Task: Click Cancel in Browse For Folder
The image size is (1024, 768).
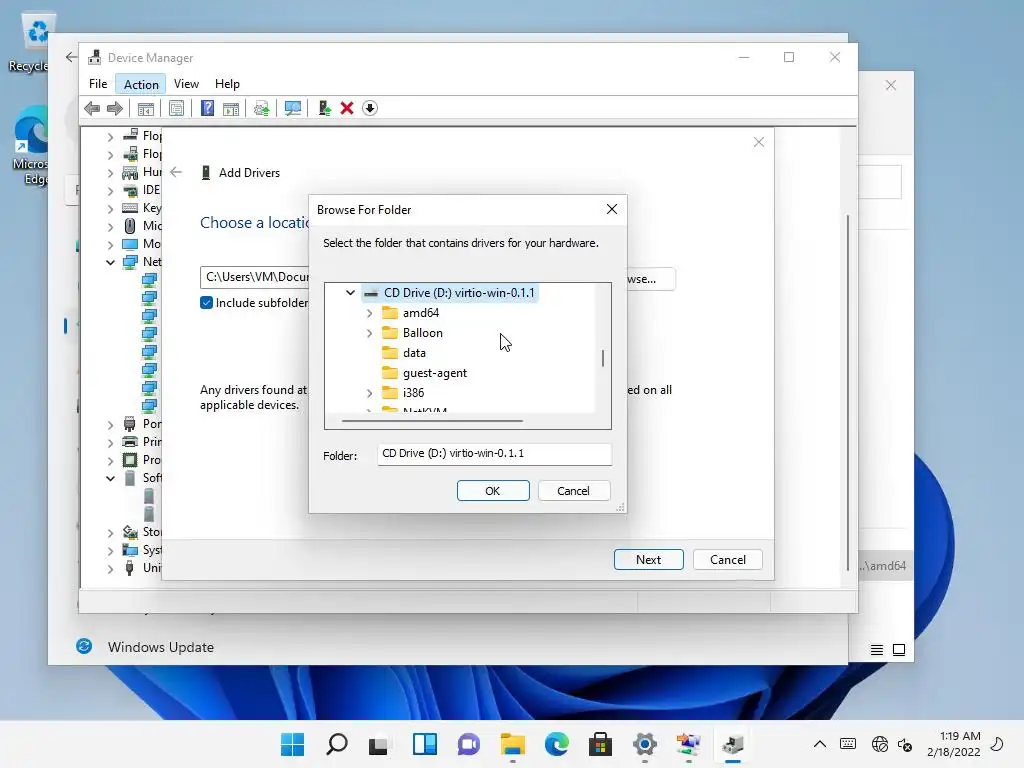Action: tap(573, 490)
